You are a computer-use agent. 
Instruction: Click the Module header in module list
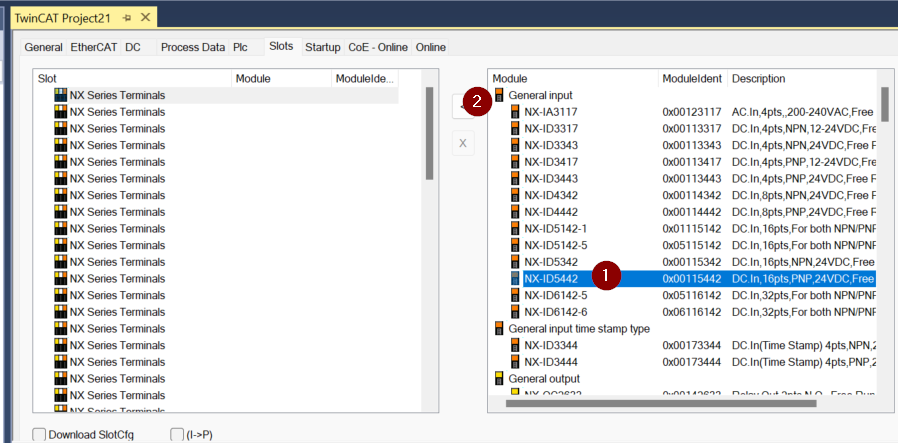point(573,78)
